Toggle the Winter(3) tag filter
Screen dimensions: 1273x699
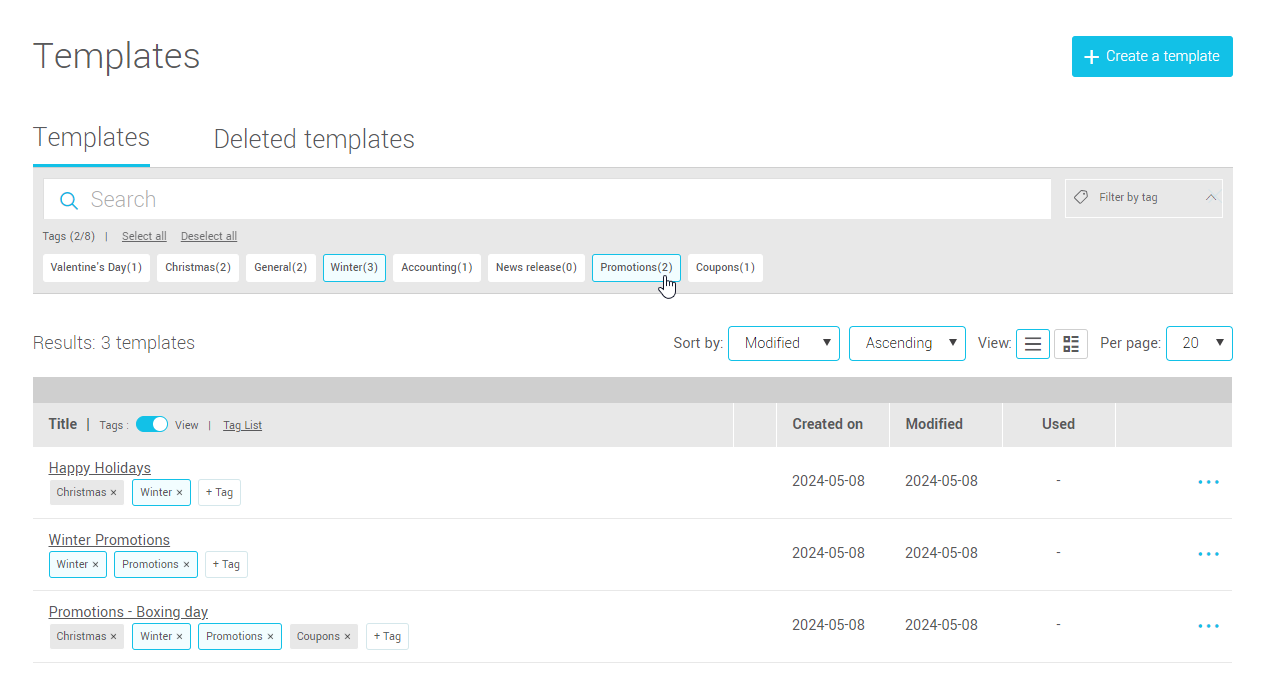coord(354,268)
